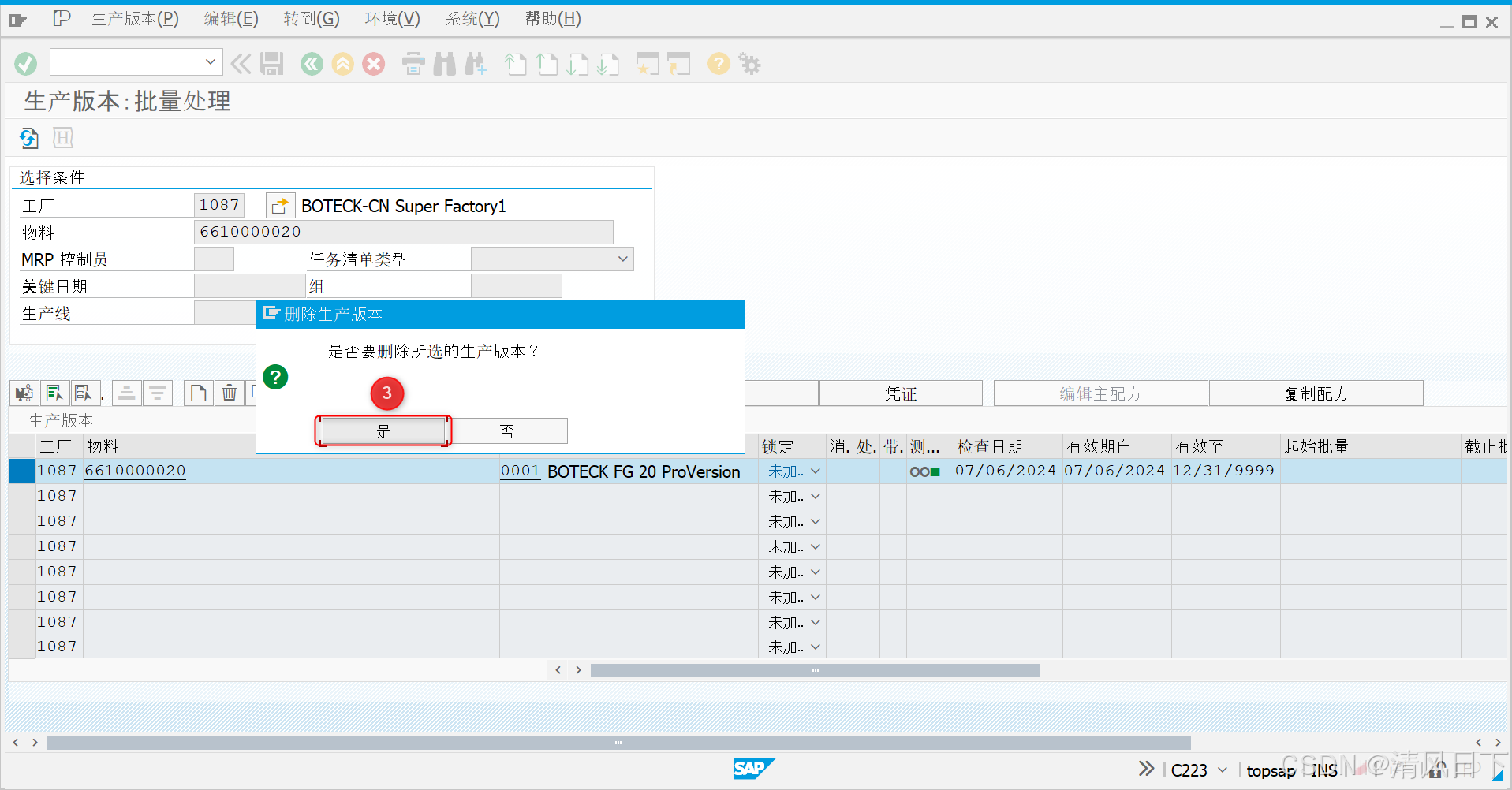Viewport: 1512px width, 790px height.
Task: Click the main window horizontal scrollbar
Action: [618, 743]
